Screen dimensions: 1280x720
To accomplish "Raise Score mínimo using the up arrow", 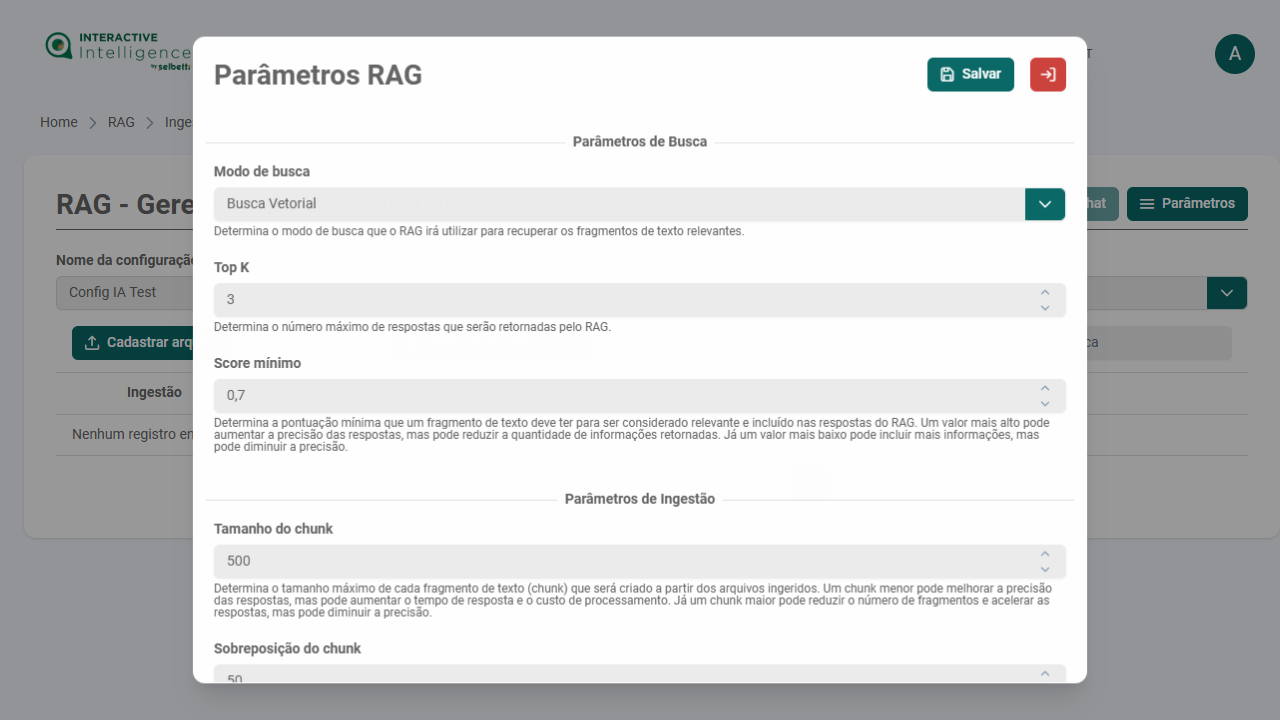I will tap(1045, 388).
